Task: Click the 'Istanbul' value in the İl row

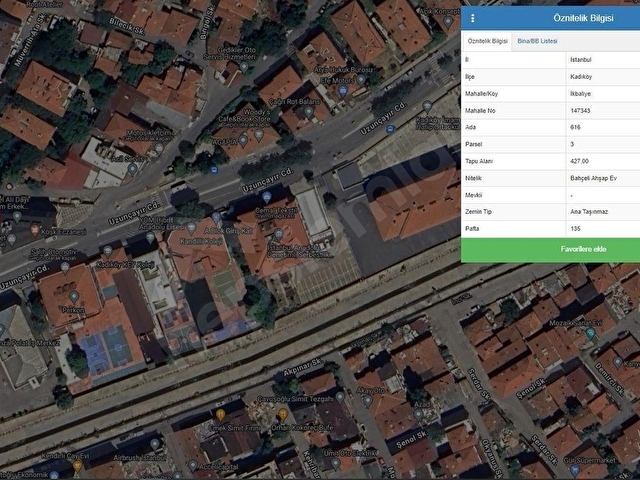Action: point(580,60)
